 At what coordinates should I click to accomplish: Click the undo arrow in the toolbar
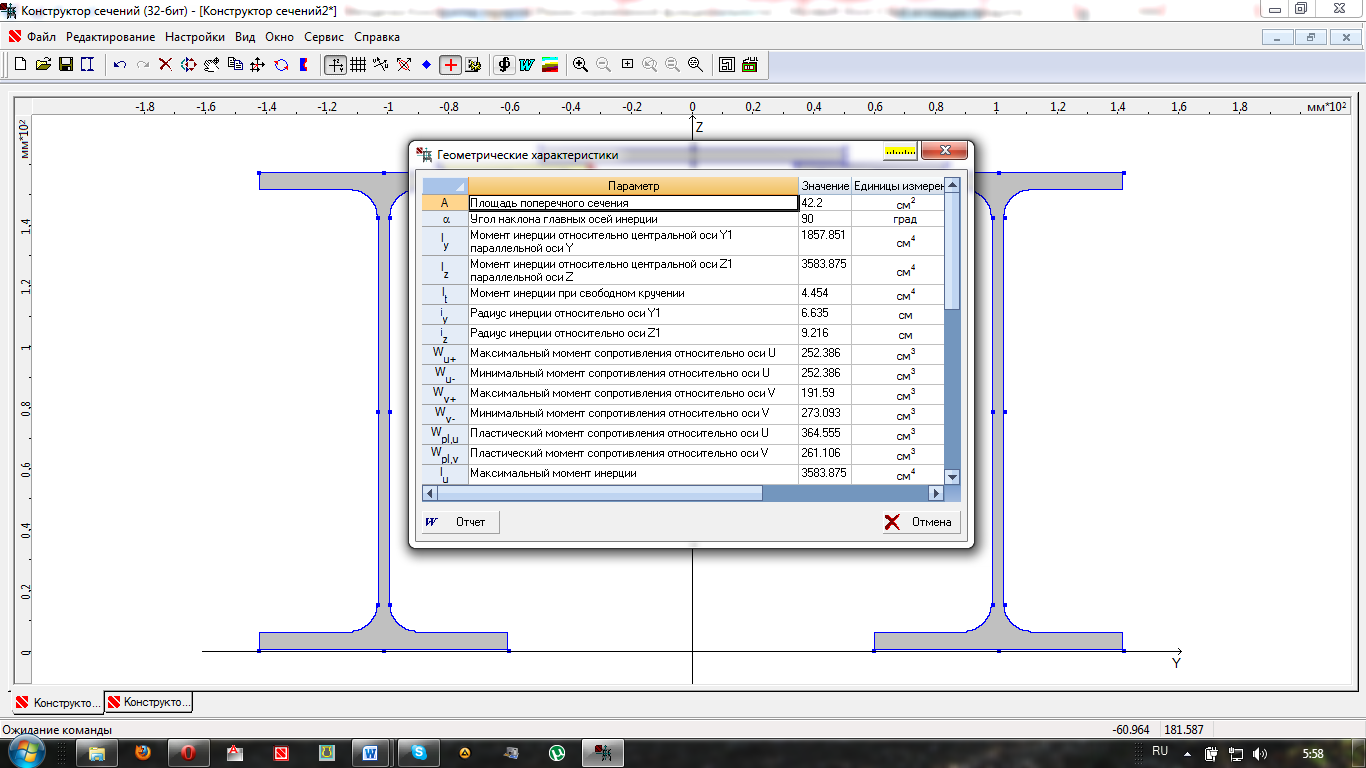click(120, 65)
